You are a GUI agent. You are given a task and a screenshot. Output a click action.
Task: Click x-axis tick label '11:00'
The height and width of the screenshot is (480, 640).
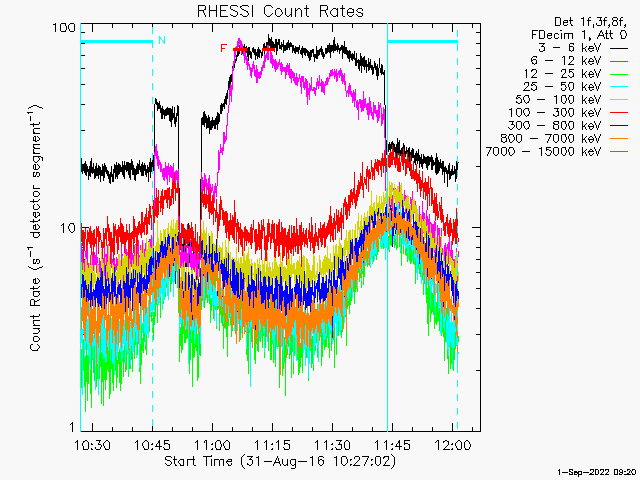[212, 445]
